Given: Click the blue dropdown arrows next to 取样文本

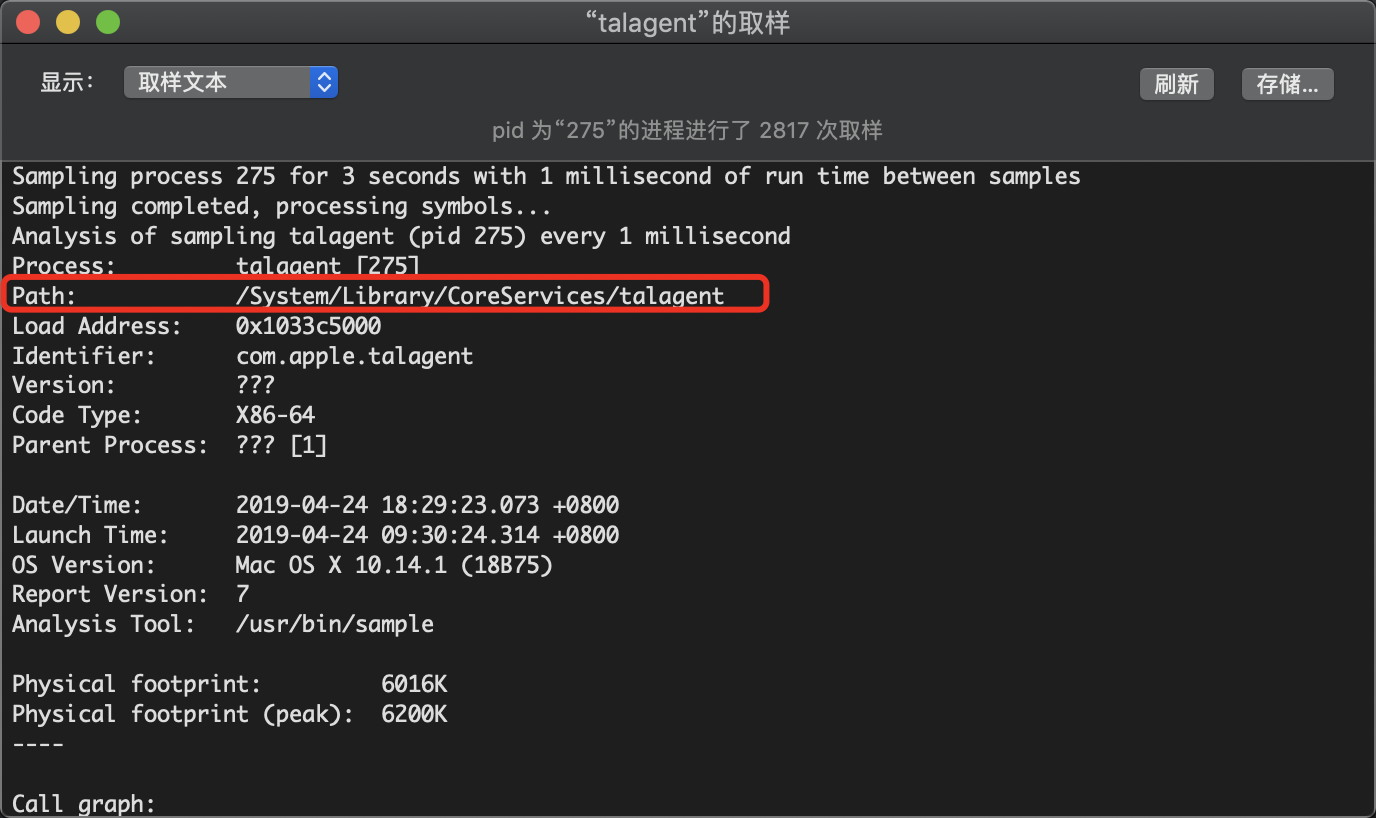Looking at the screenshot, I should coord(323,82).
